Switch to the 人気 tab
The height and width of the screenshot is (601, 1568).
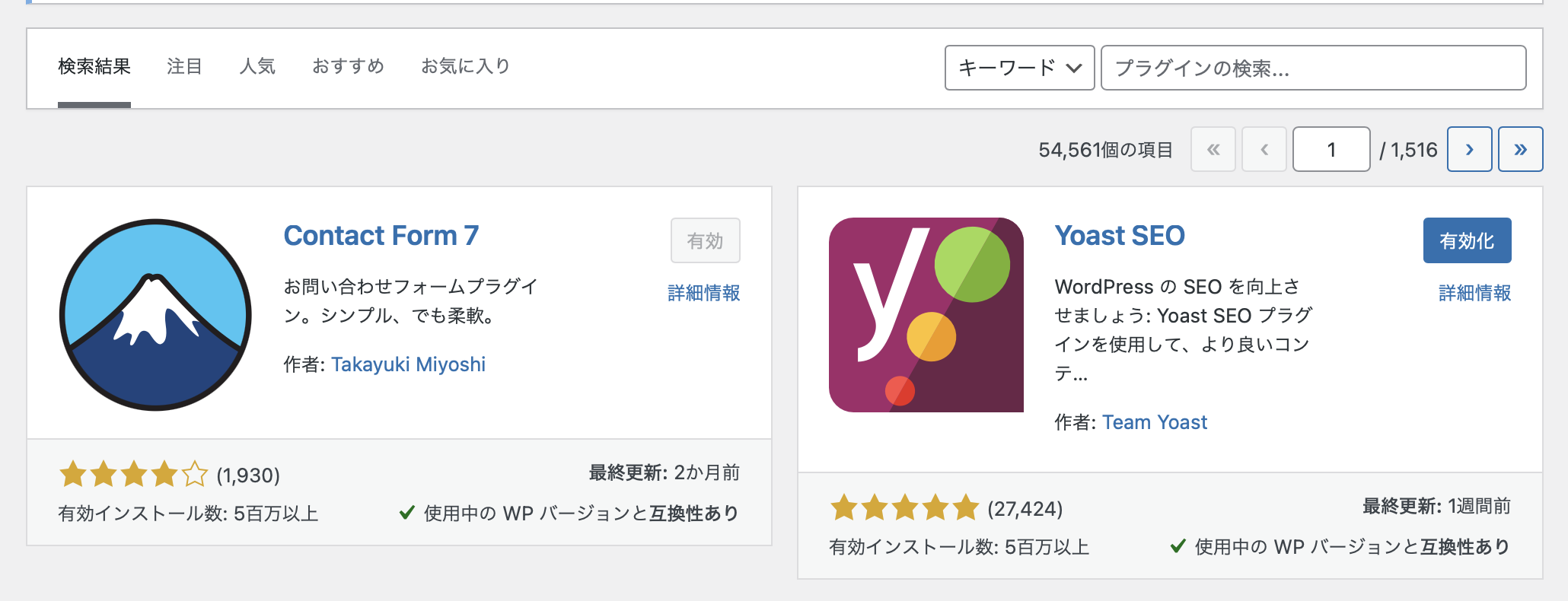click(257, 67)
